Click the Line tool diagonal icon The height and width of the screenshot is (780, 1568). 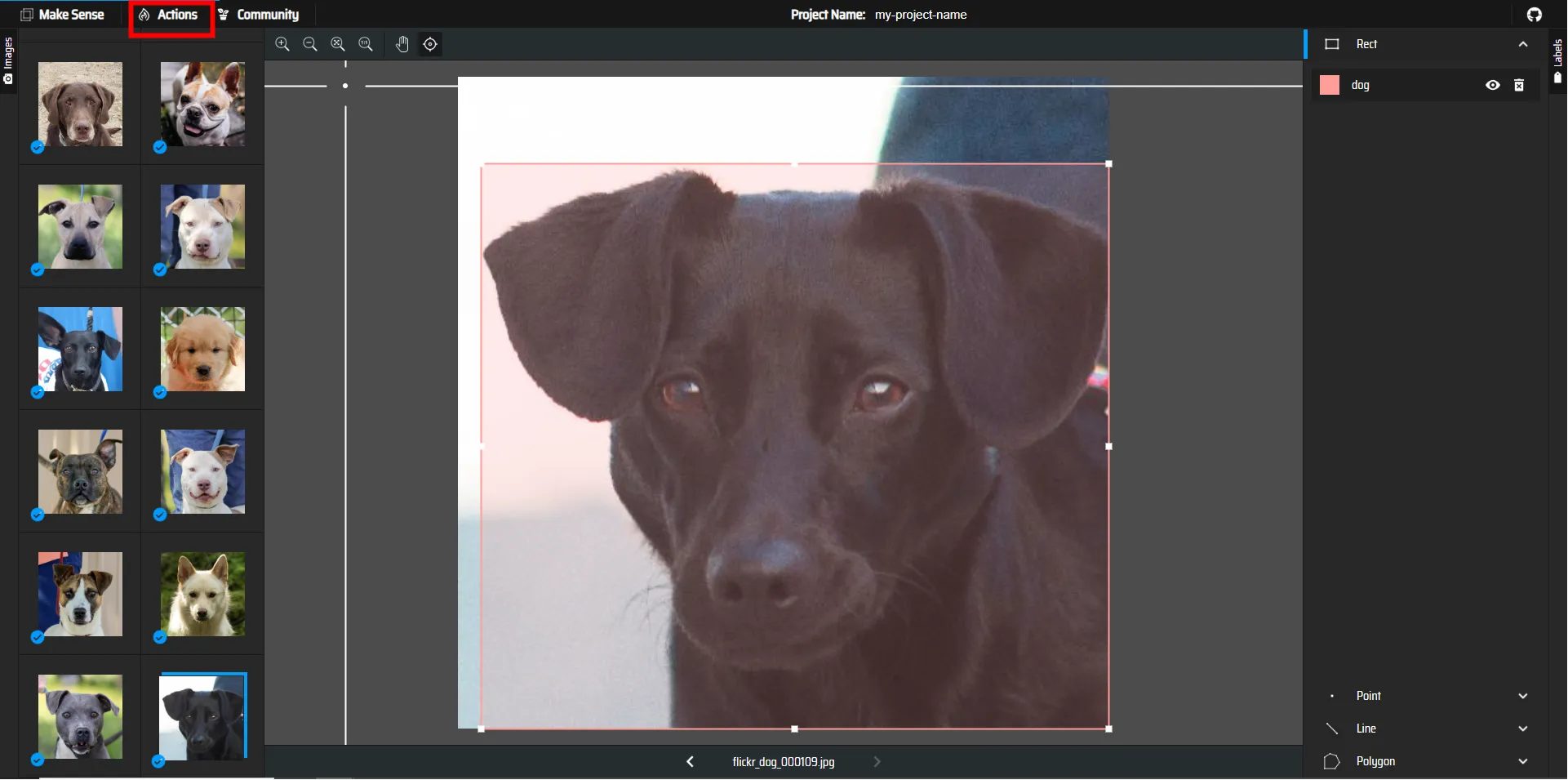point(1332,729)
